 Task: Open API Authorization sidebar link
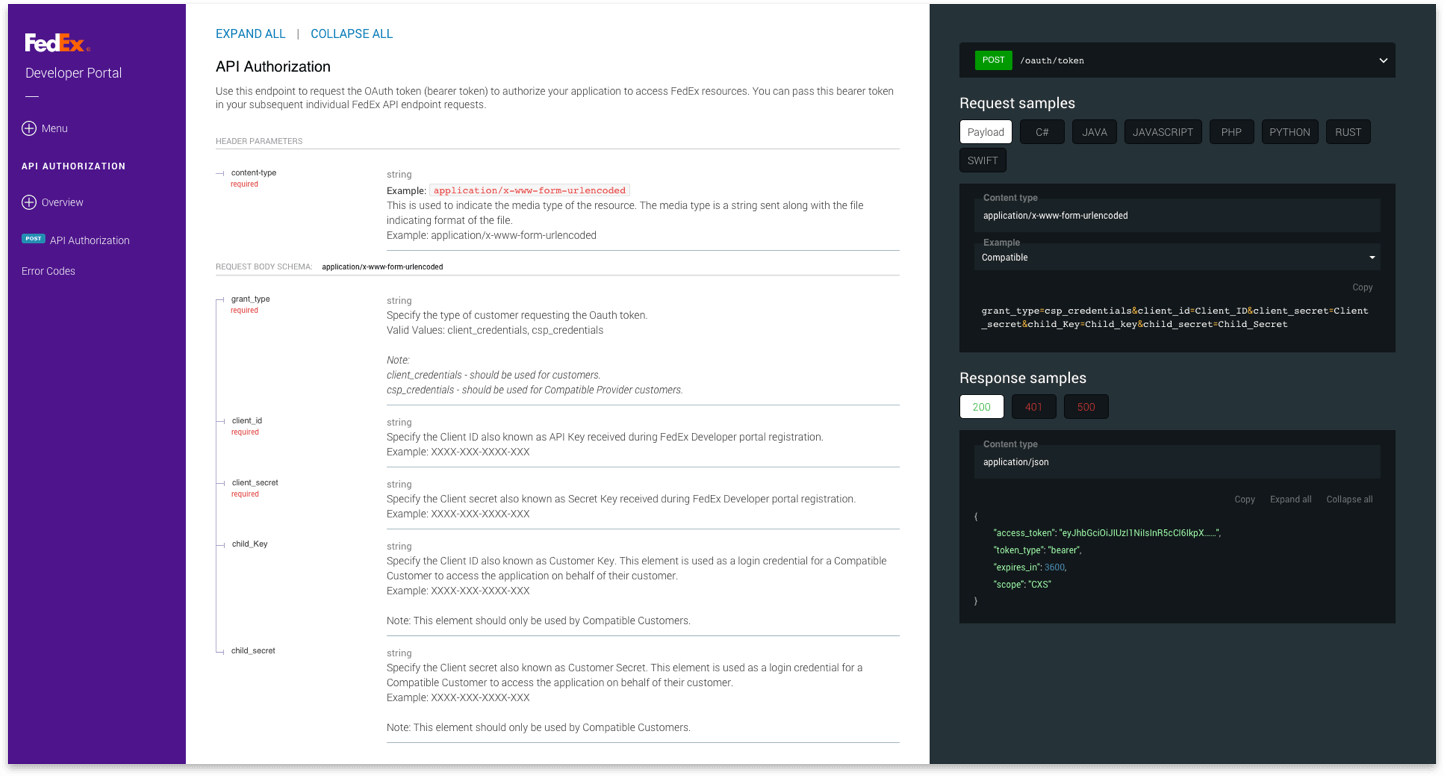tap(90, 240)
